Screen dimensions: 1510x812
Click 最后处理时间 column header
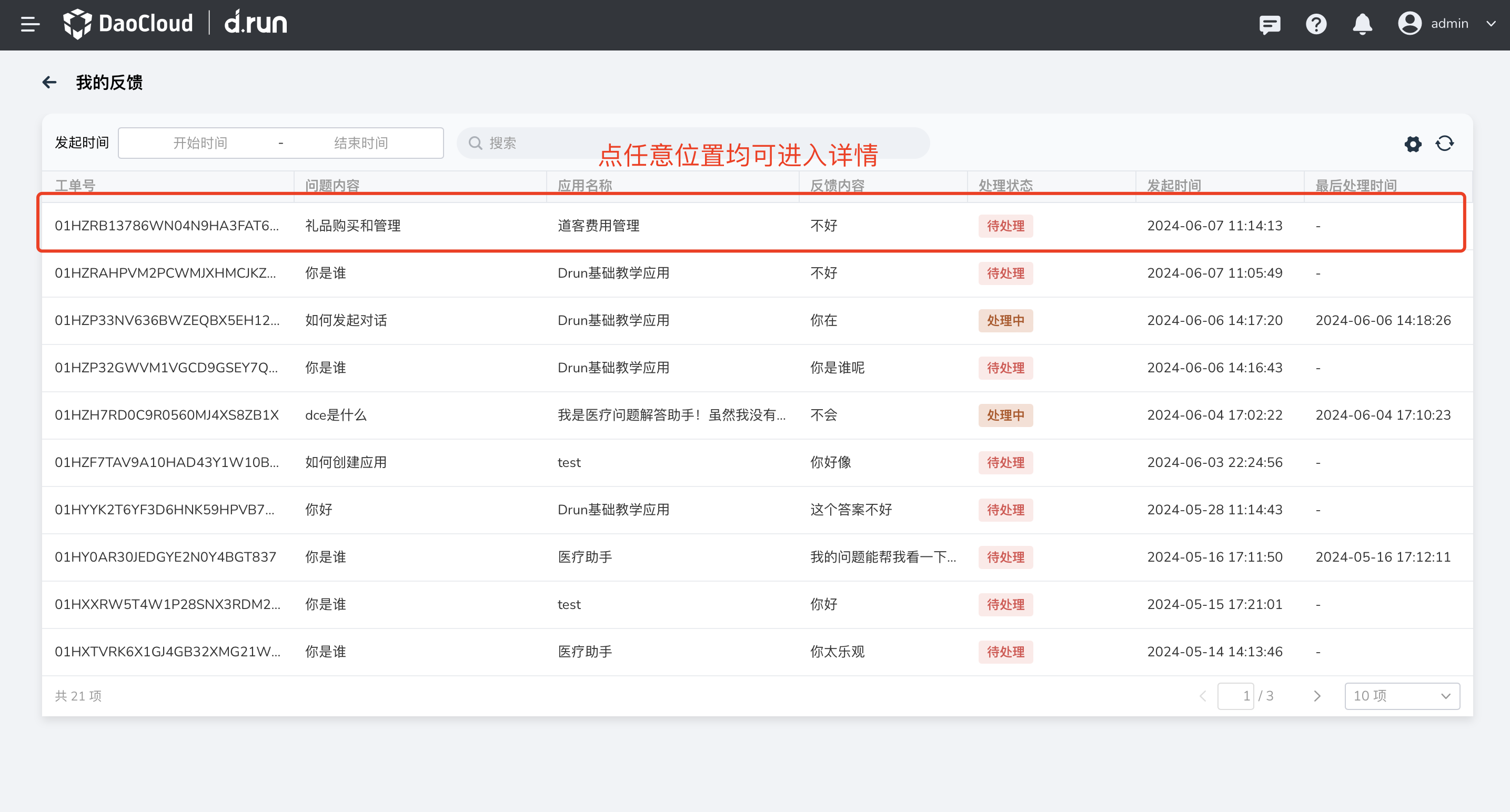1356,186
